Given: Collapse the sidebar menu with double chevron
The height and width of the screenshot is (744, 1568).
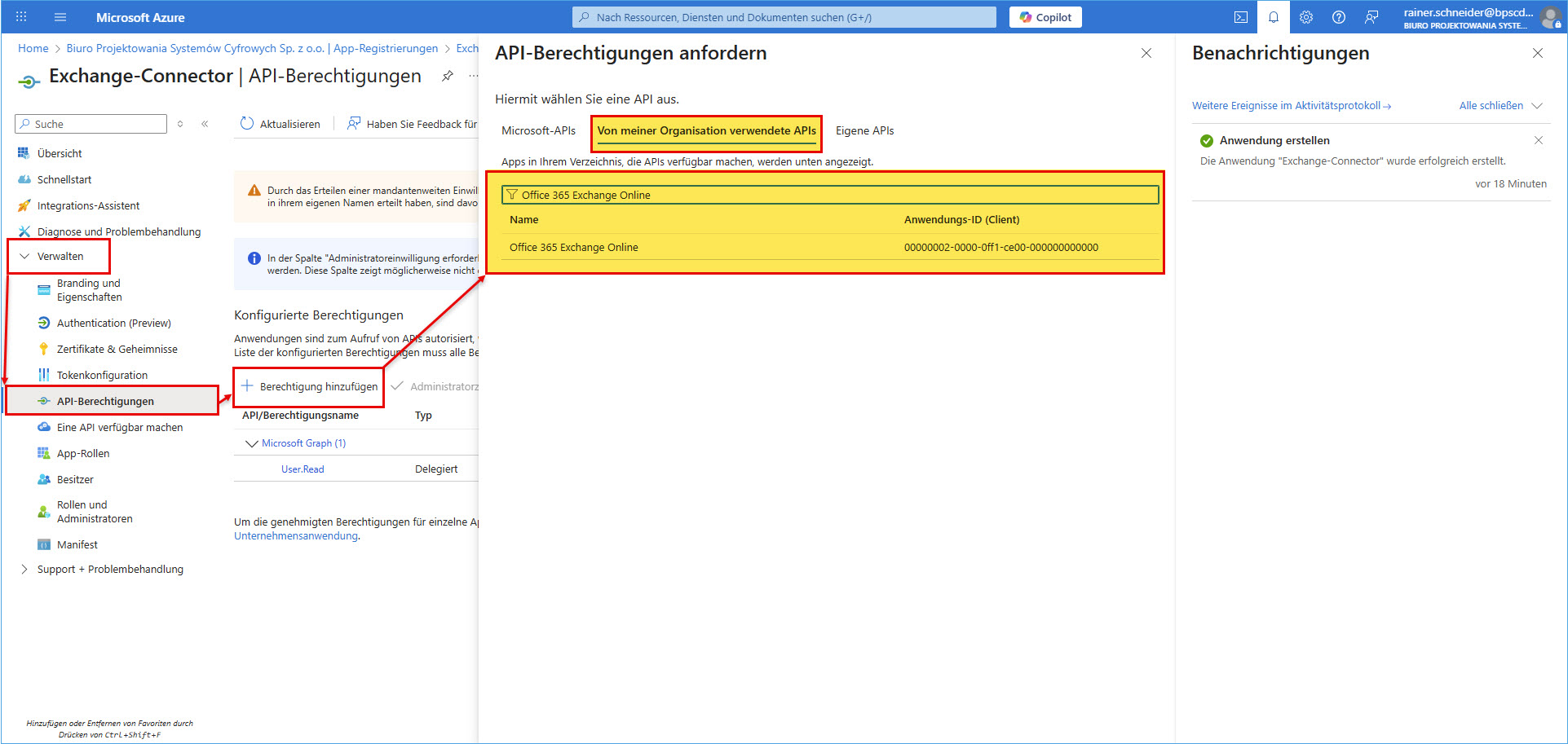Looking at the screenshot, I should coord(205,124).
